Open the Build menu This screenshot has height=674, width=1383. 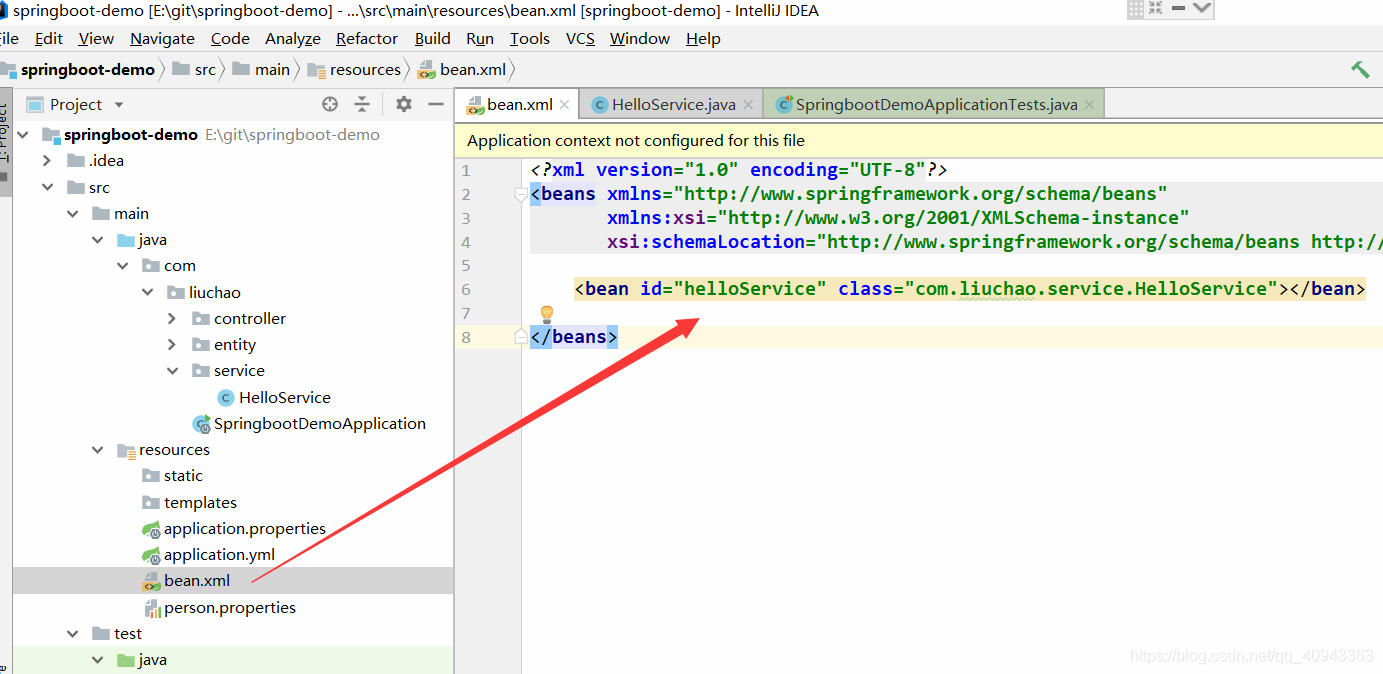[x=432, y=38]
